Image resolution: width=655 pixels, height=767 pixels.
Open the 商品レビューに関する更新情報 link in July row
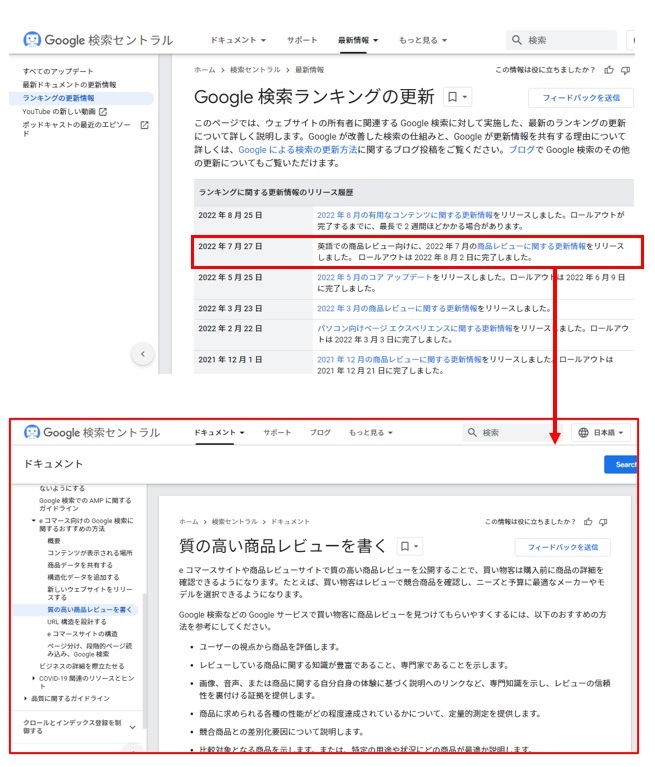[x=531, y=246]
